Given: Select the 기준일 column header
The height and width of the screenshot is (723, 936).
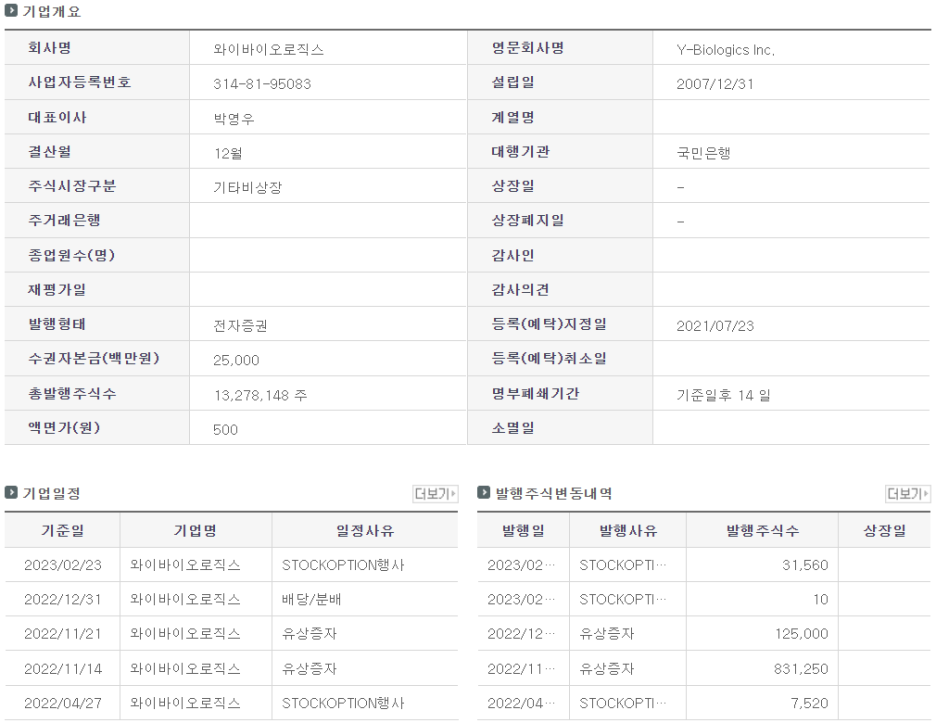Looking at the screenshot, I should click(63, 531).
